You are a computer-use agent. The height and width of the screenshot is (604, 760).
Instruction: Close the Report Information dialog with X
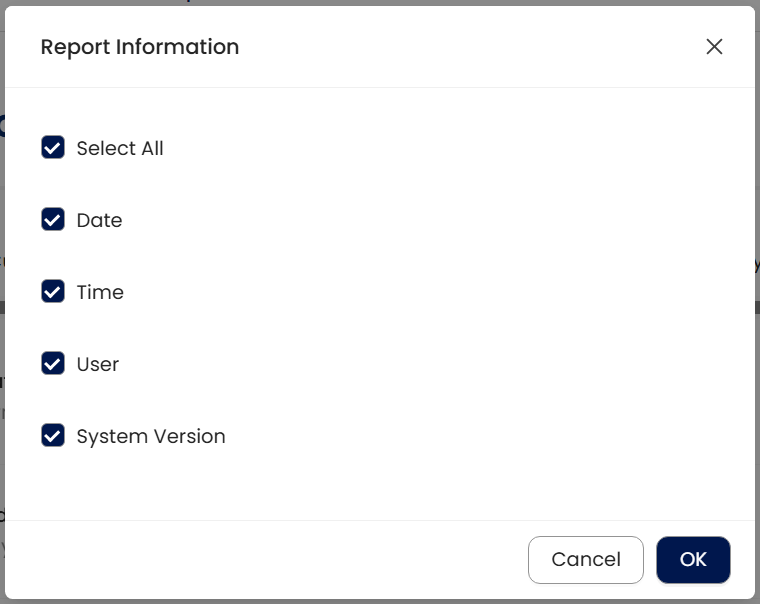click(x=714, y=47)
